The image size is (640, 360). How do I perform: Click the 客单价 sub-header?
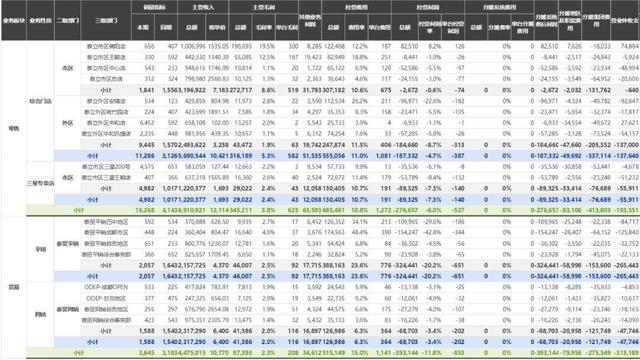[x=217, y=27]
